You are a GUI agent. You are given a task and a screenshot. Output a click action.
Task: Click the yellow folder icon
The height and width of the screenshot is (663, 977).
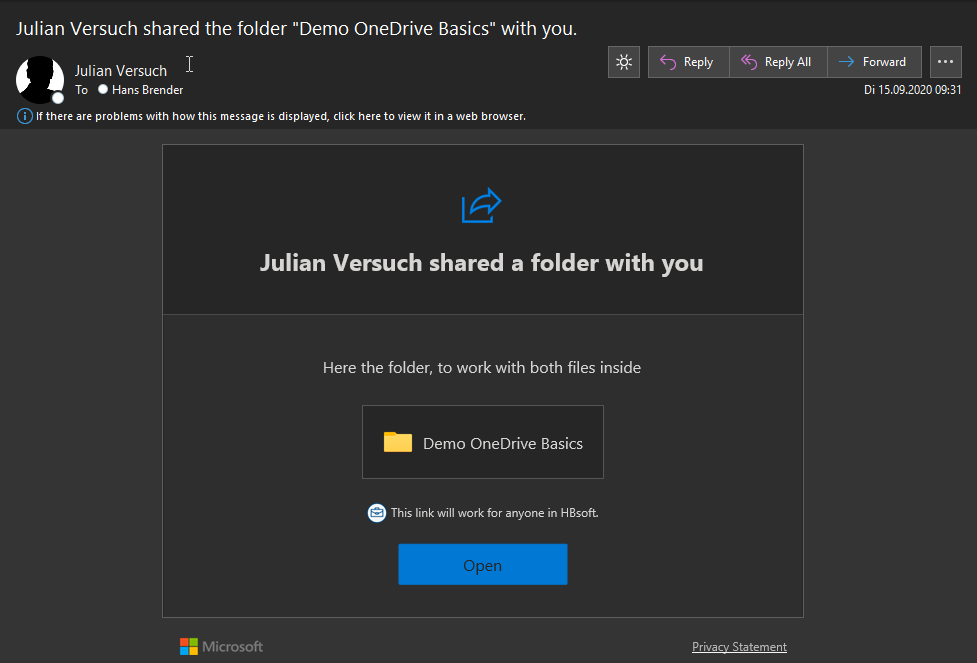(x=398, y=442)
